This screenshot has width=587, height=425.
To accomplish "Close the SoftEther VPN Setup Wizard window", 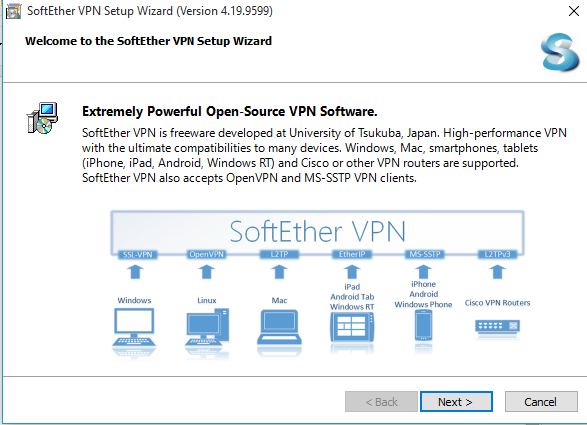I will (x=574, y=11).
